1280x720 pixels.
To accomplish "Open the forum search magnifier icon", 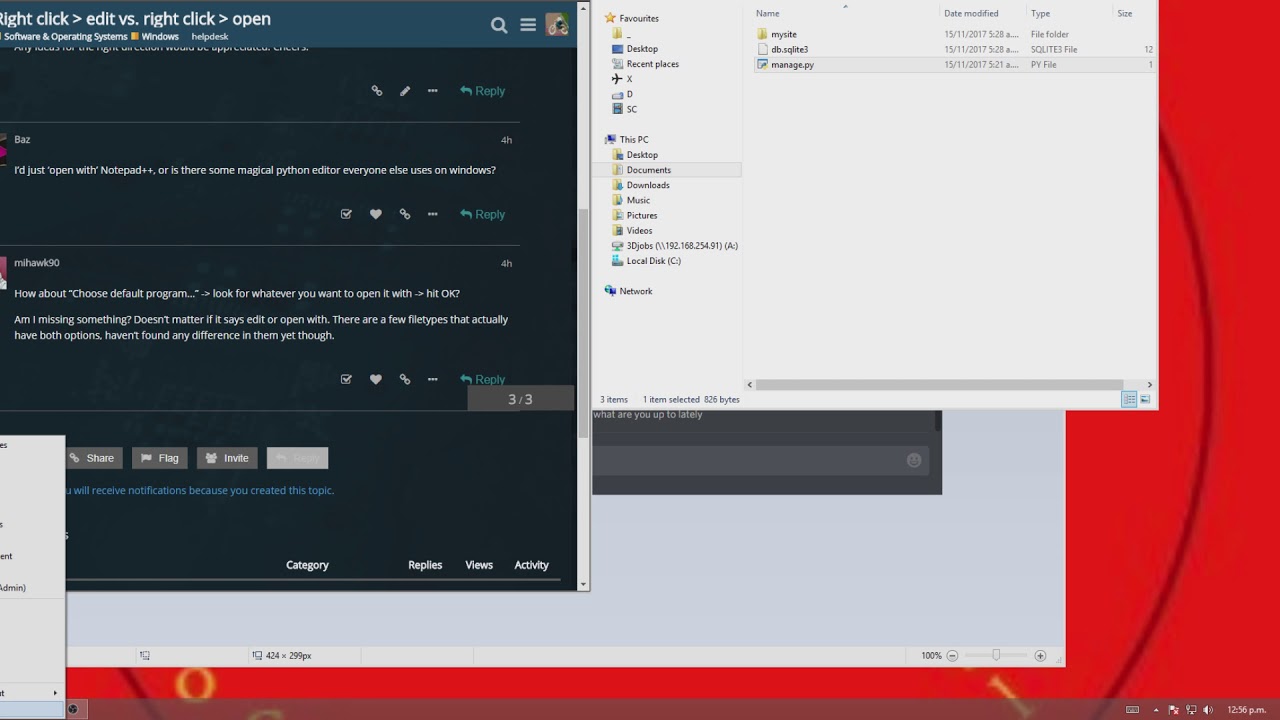I will (499, 25).
